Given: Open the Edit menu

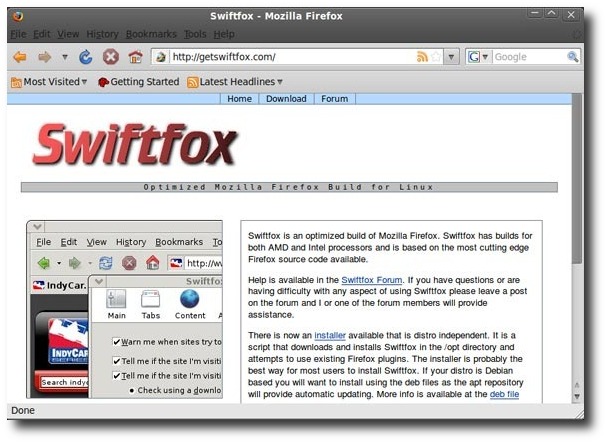Looking at the screenshot, I should (41, 34).
